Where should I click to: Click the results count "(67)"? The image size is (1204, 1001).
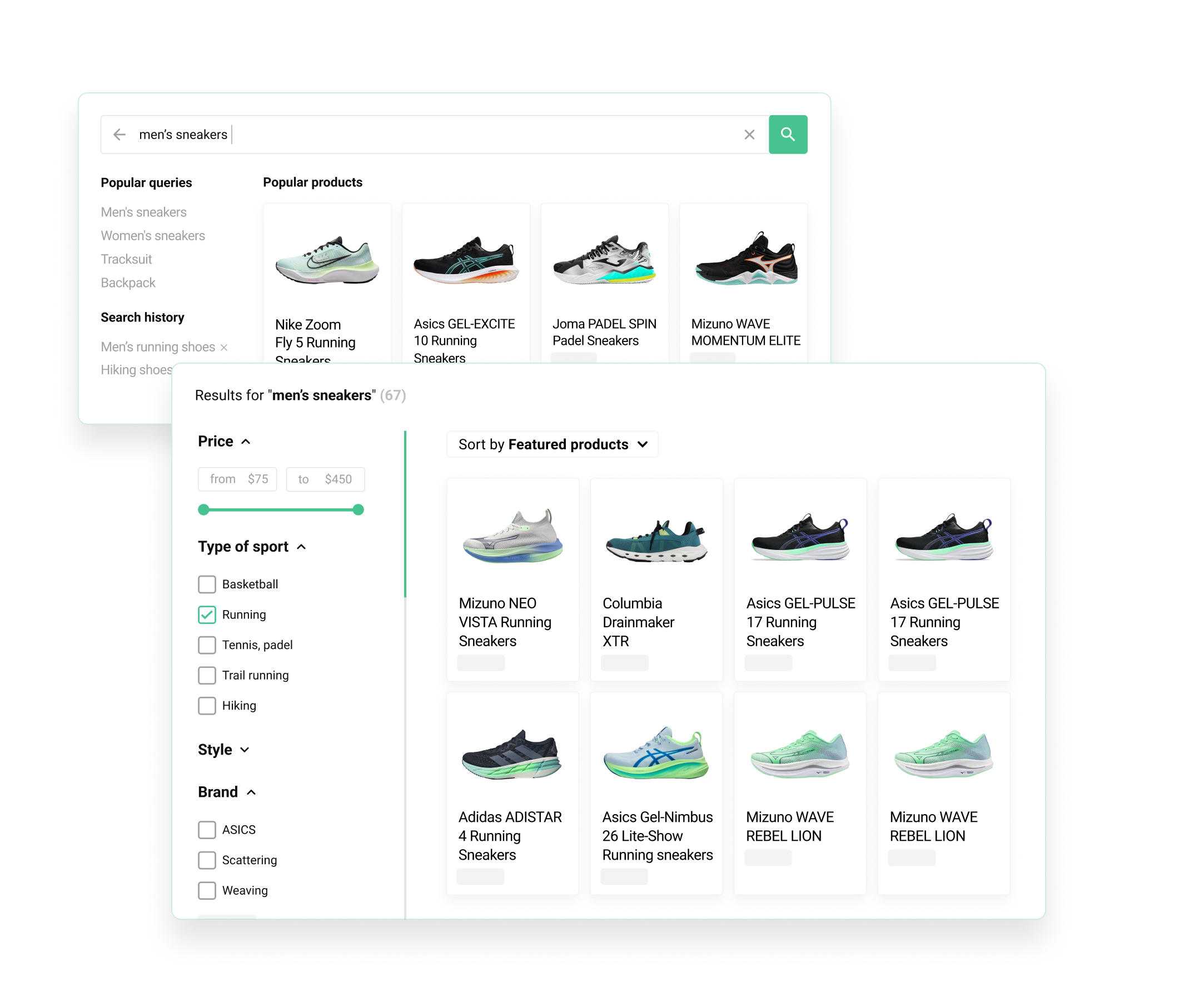tap(394, 396)
